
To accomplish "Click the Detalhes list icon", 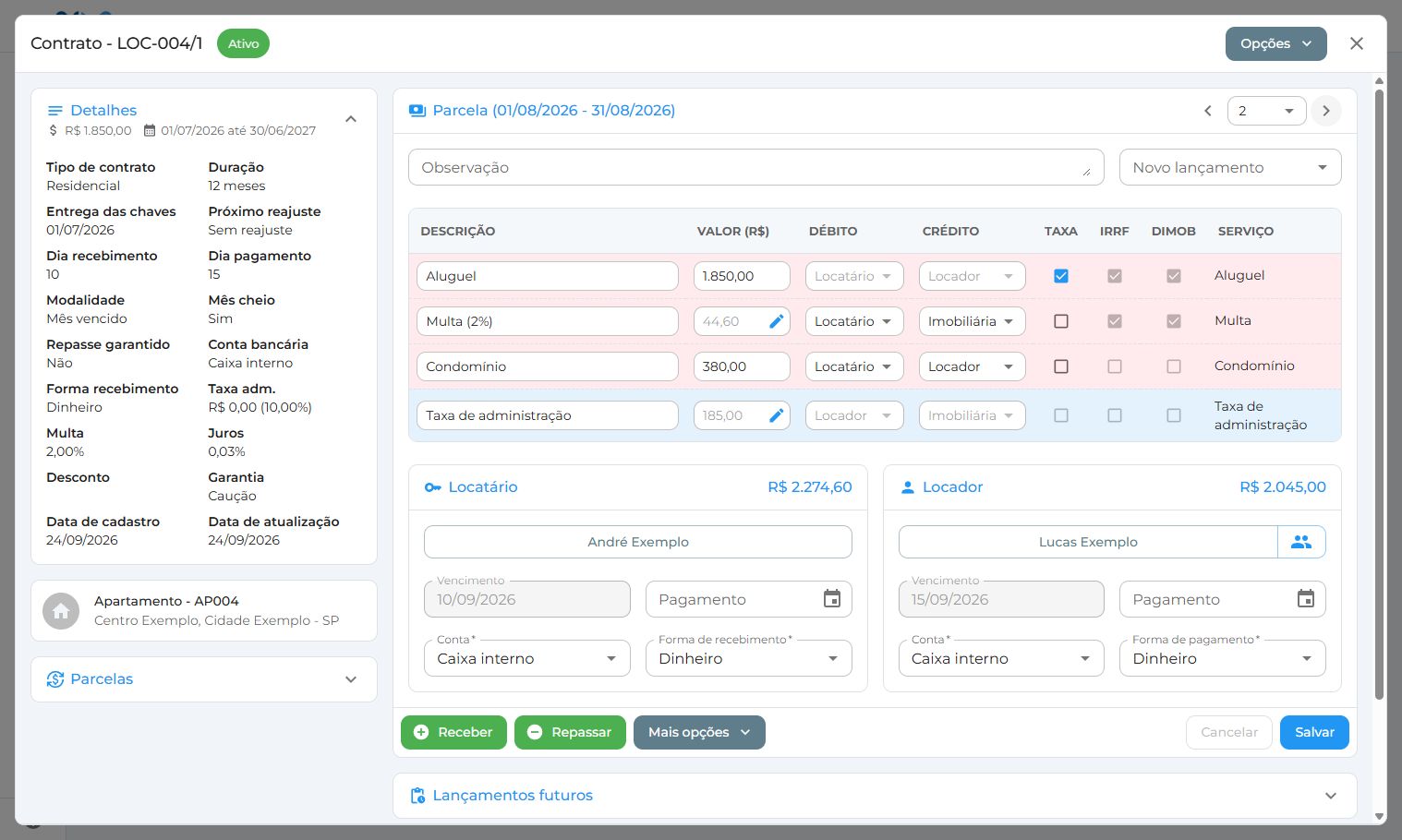I will tap(55, 111).
